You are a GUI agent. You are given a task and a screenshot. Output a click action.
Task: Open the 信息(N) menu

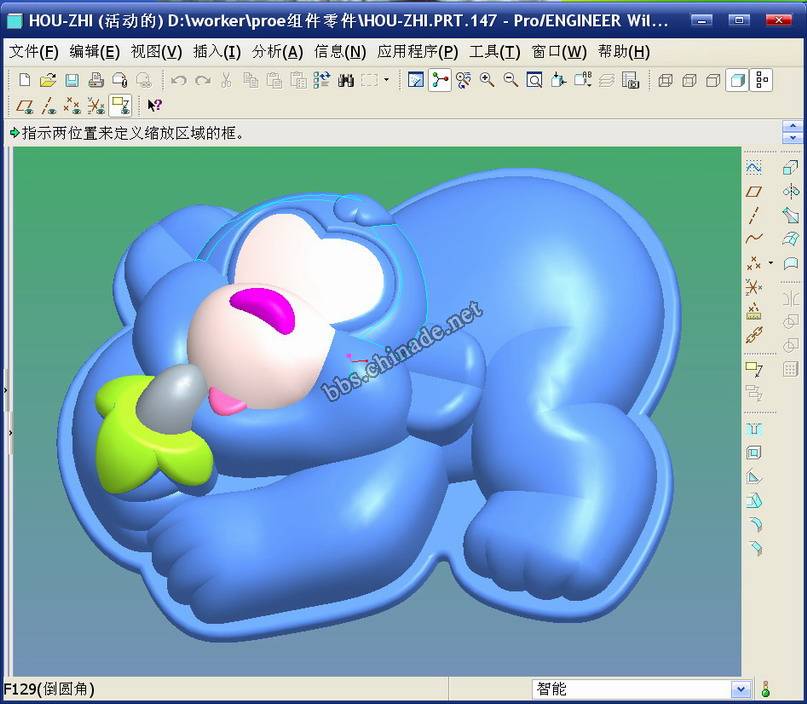pos(340,51)
